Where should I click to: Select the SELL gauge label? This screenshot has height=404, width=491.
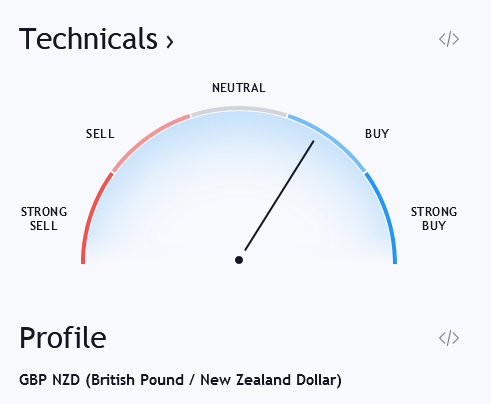coord(100,134)
